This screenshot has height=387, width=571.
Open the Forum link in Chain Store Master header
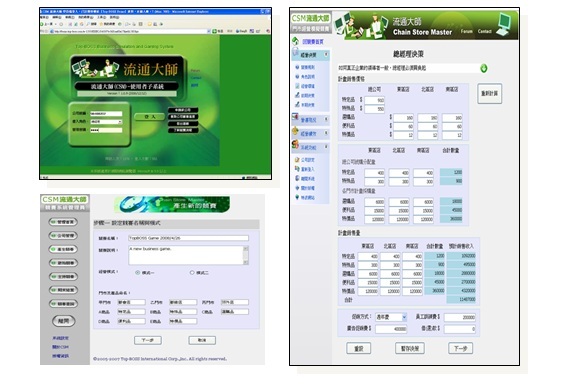click(466, 31)
